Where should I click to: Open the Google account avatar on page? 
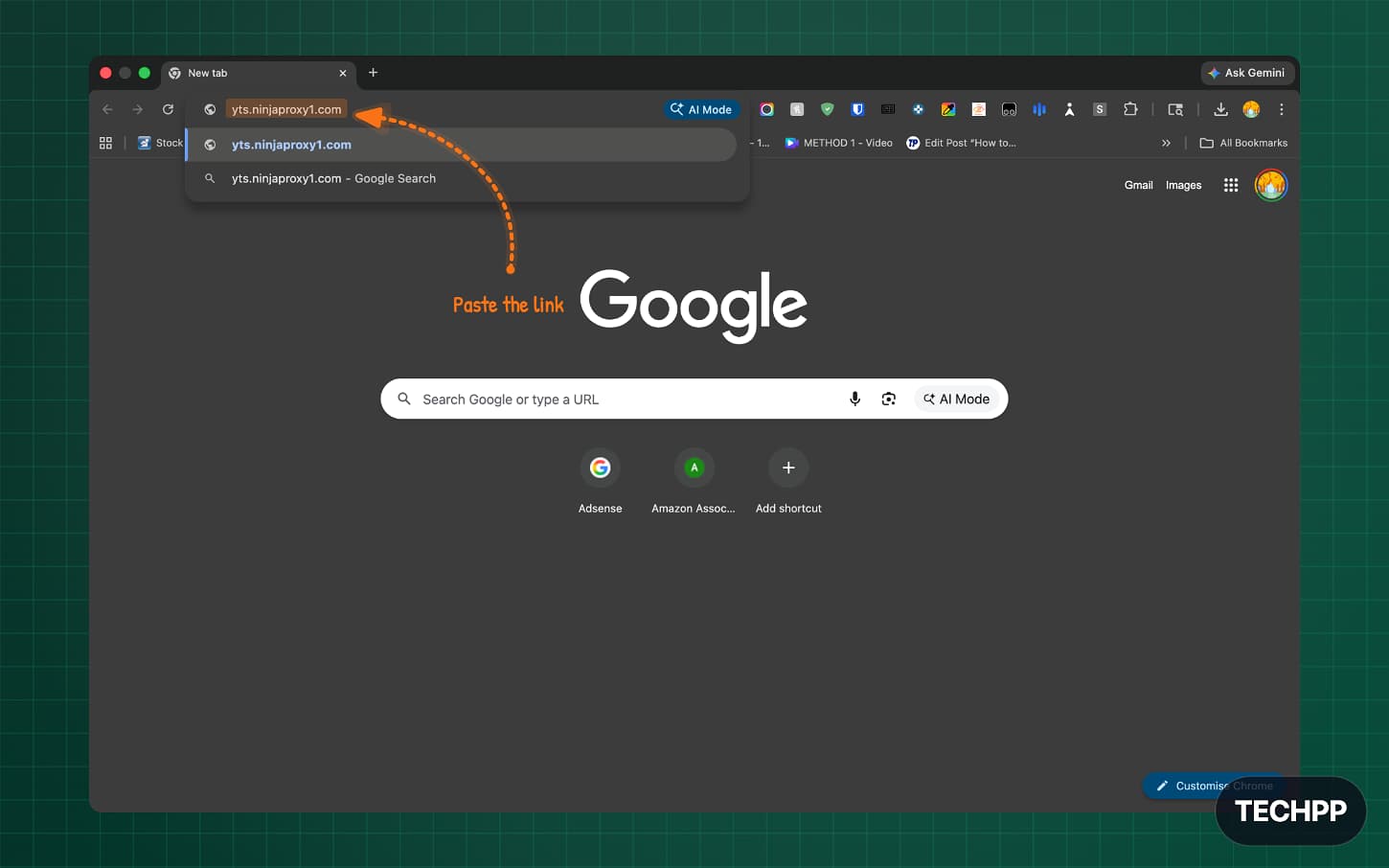tap(1271, 185)
